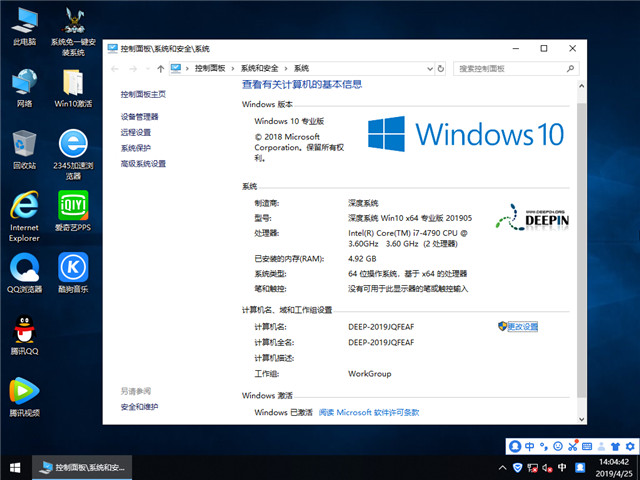Click the 控制面板 breadcrumb segment
This screenshot has height=480, width=640.
[x=210, y=69]
